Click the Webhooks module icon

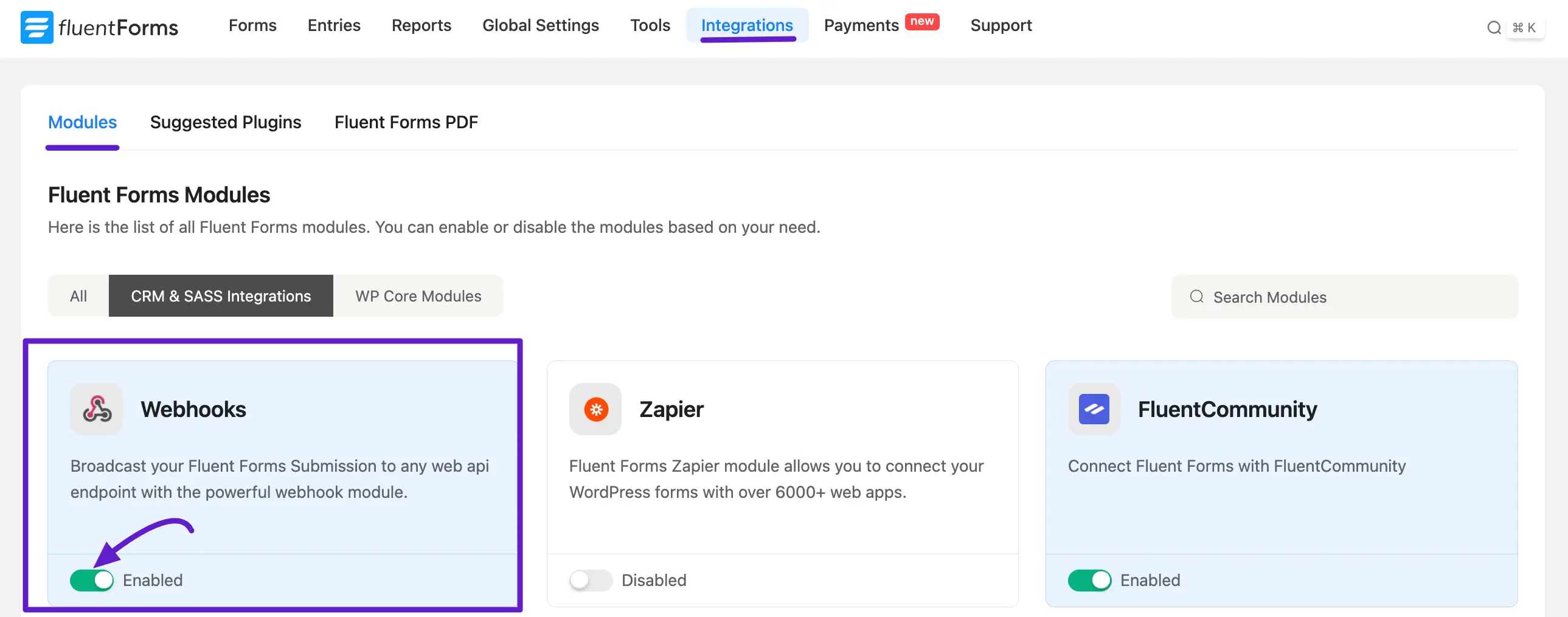[97, 409]
